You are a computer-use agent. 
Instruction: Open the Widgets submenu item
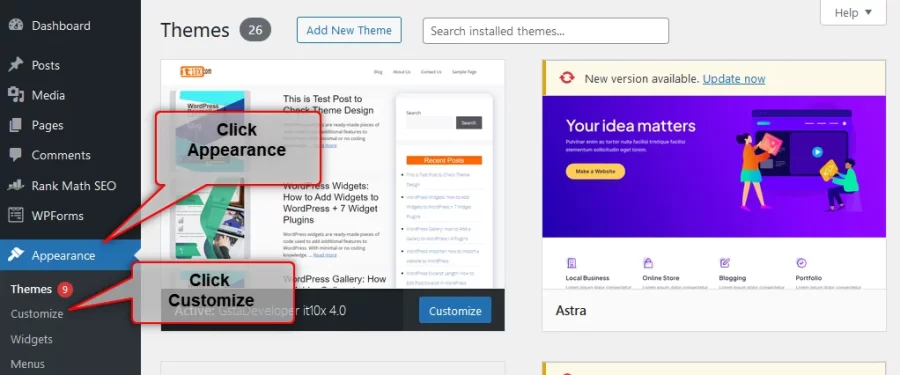click(32, 339)
